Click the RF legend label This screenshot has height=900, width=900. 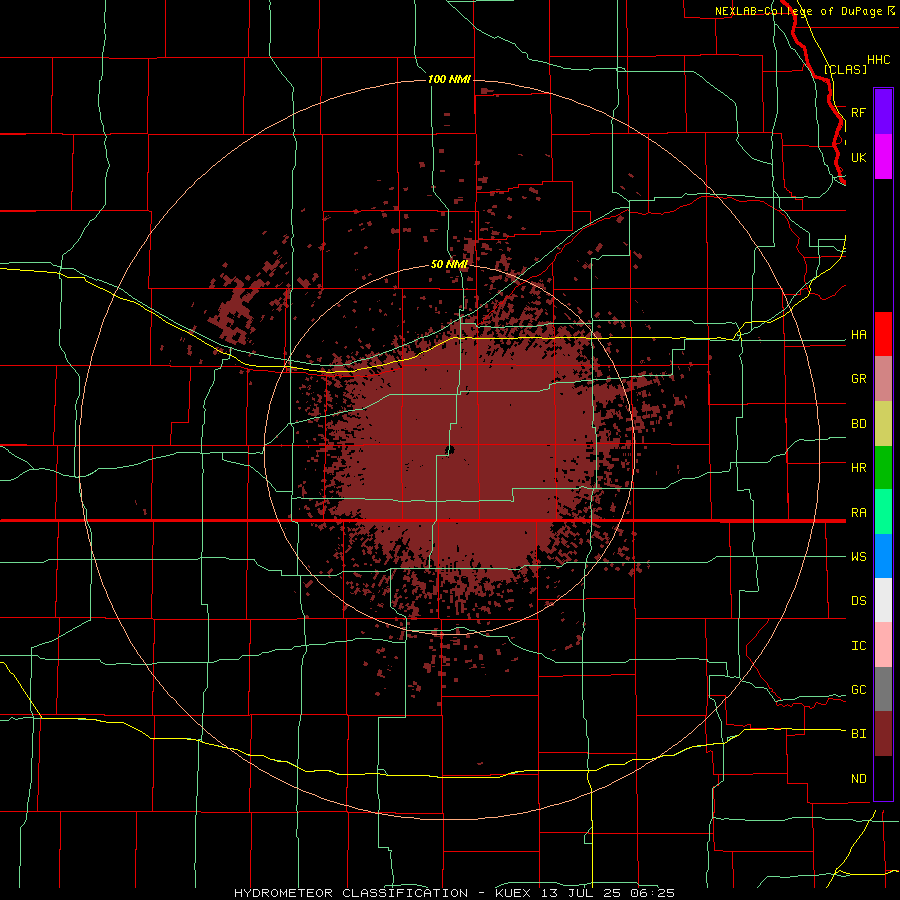[858, 112]
